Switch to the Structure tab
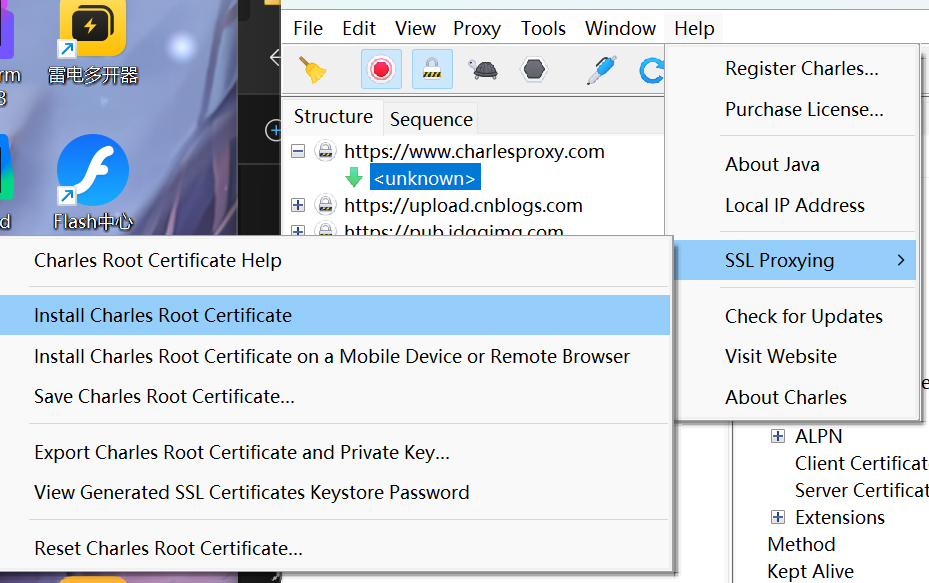This screenshot has height=583, width=929. (x=333, y=116)
